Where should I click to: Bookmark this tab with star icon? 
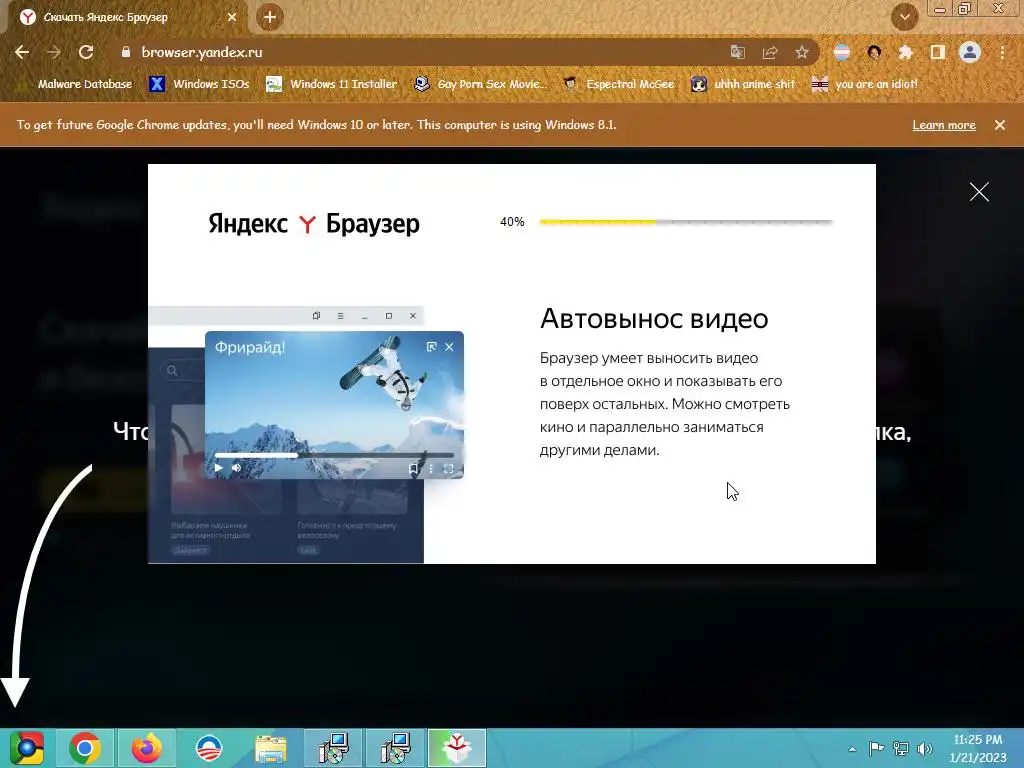point(802,52)
